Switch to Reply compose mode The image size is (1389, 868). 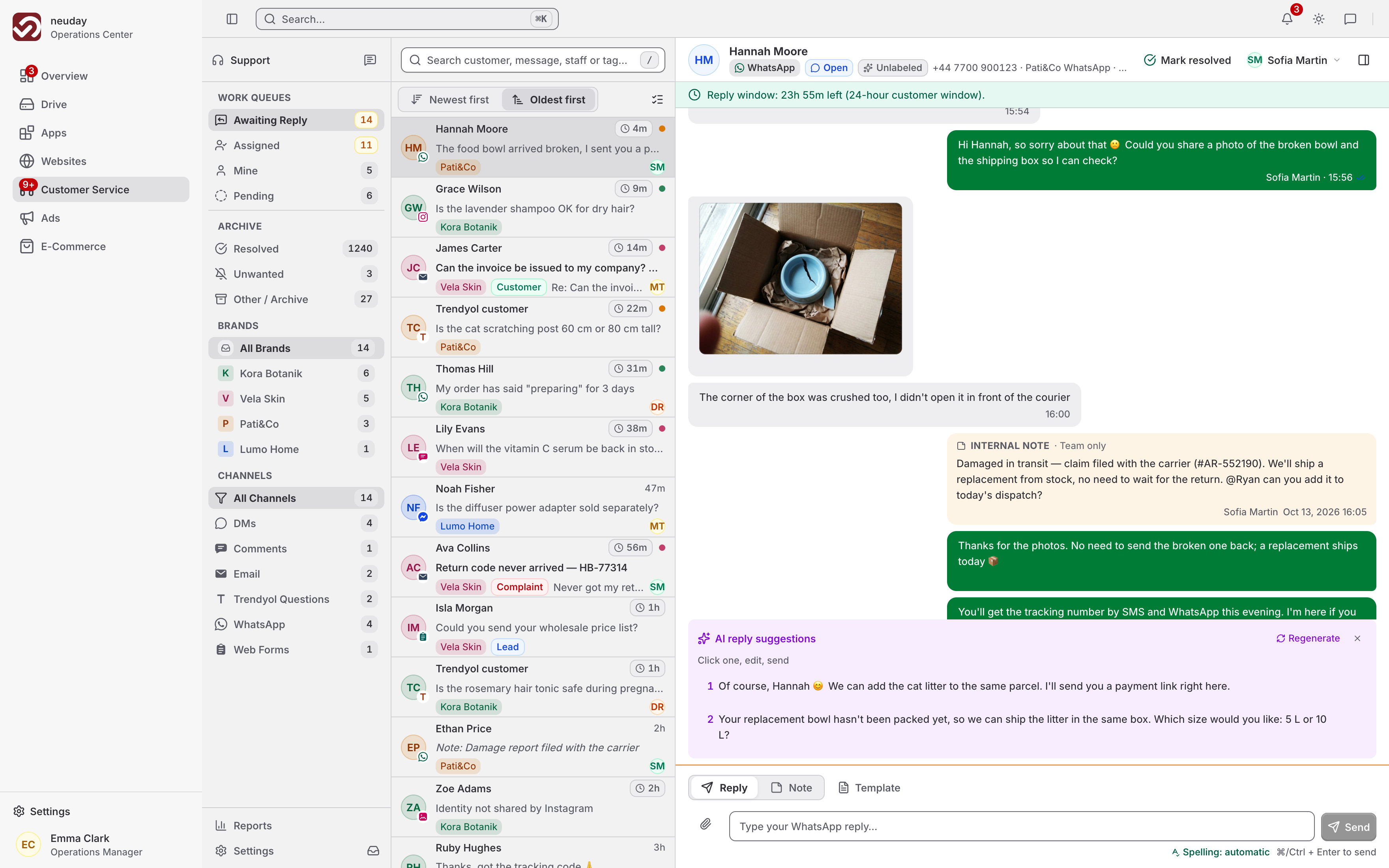coord(724,788)
